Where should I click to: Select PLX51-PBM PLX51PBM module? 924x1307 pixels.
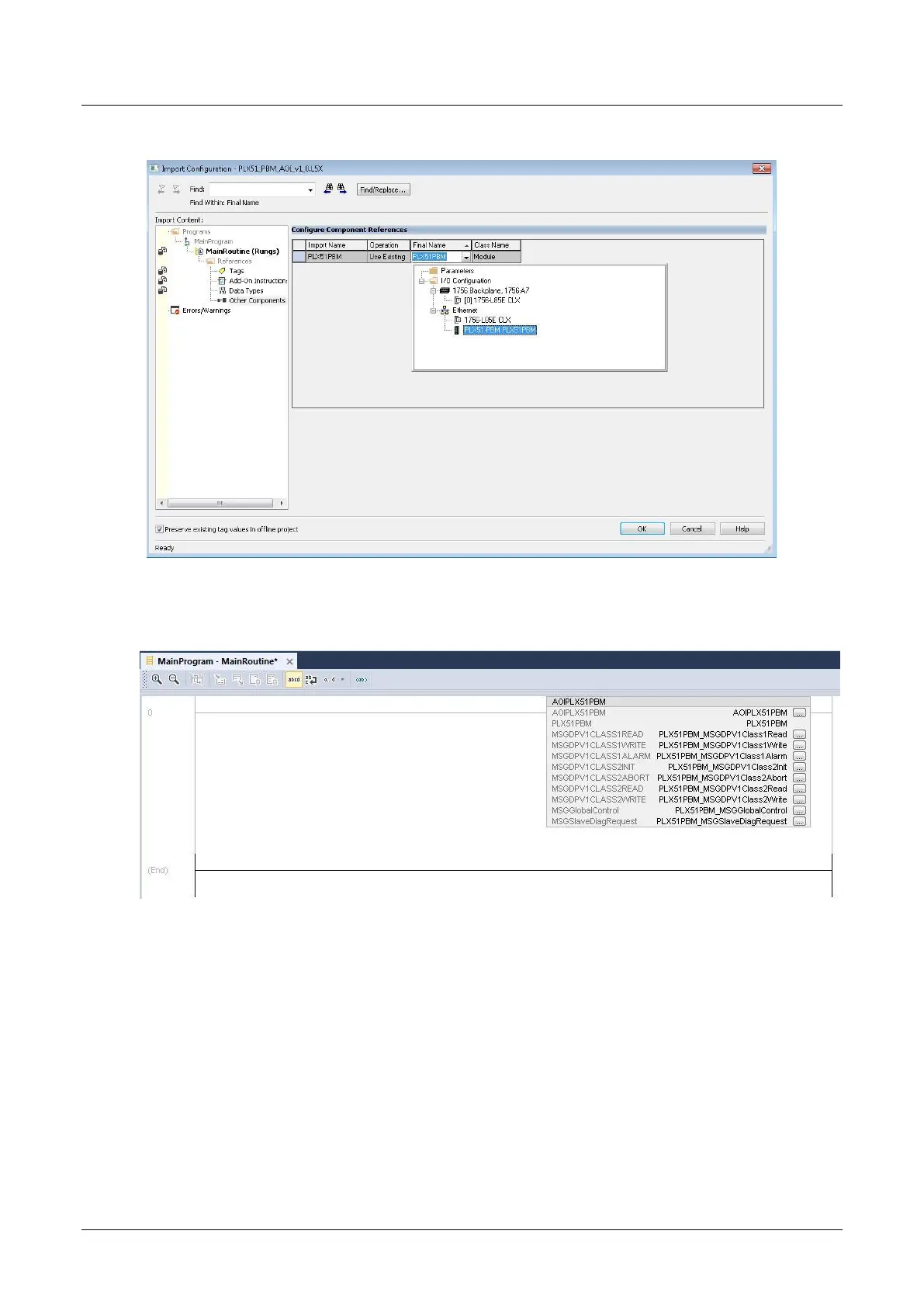pyautogui.click(x=500, y=330)
